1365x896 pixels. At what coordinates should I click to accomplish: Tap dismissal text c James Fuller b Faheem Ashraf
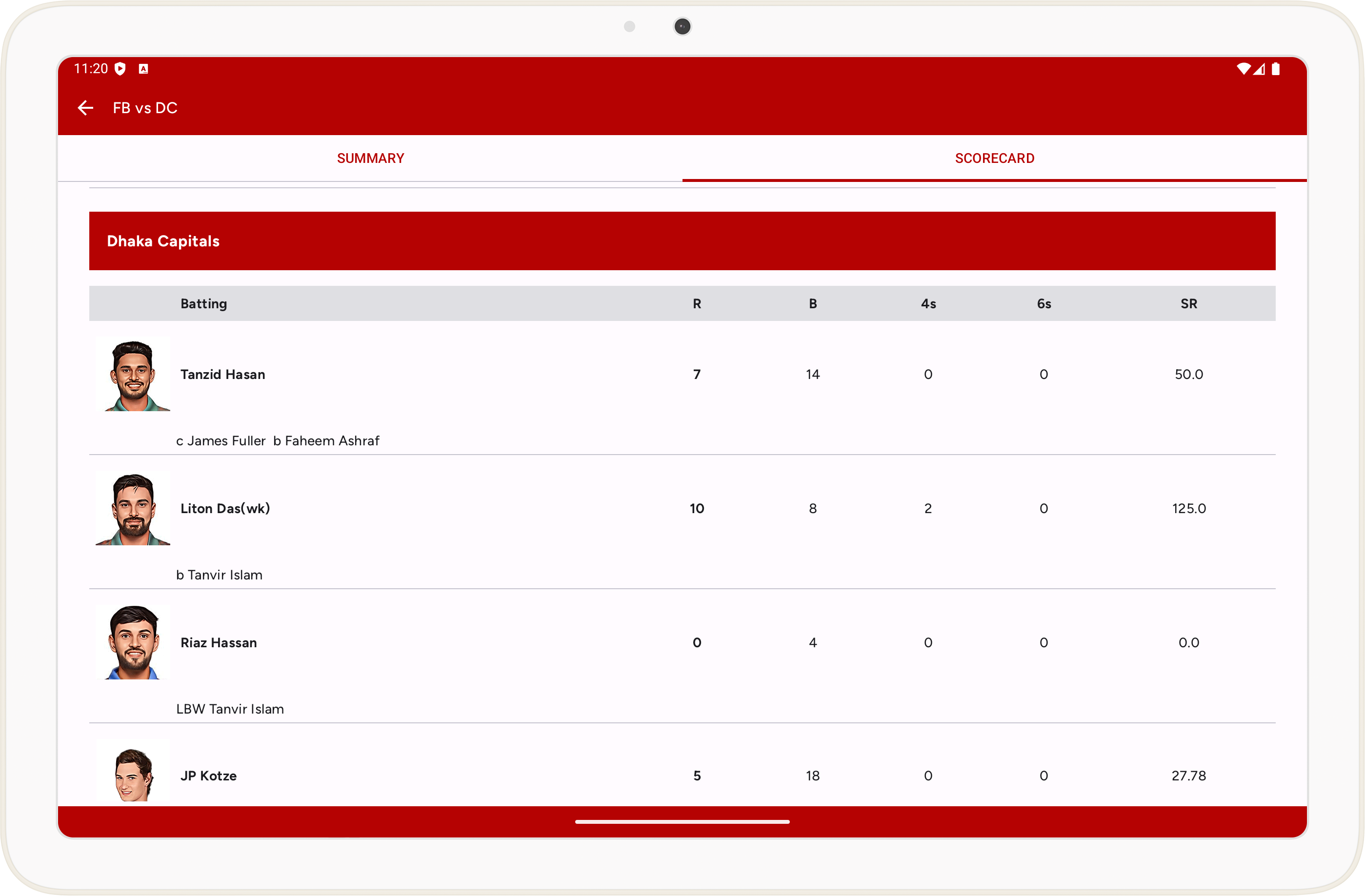pos(278,441)
